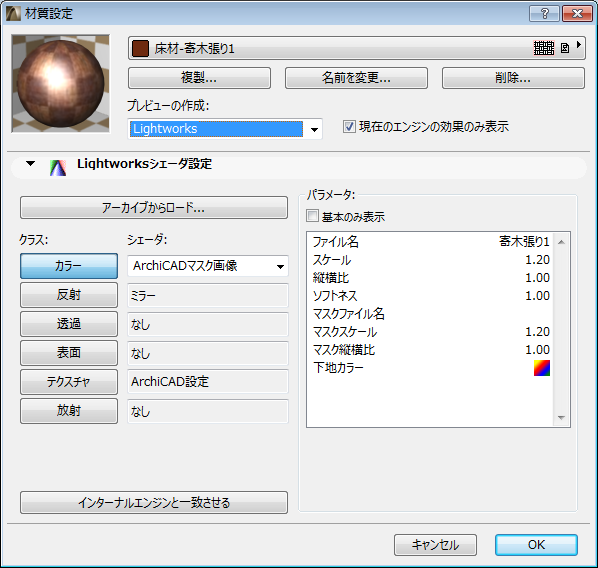Image resolution: width=598 pixels, height=568 pixels.
Task: Click the hatch pattern icon in material name bar
Action: click(x=543, y=48)
